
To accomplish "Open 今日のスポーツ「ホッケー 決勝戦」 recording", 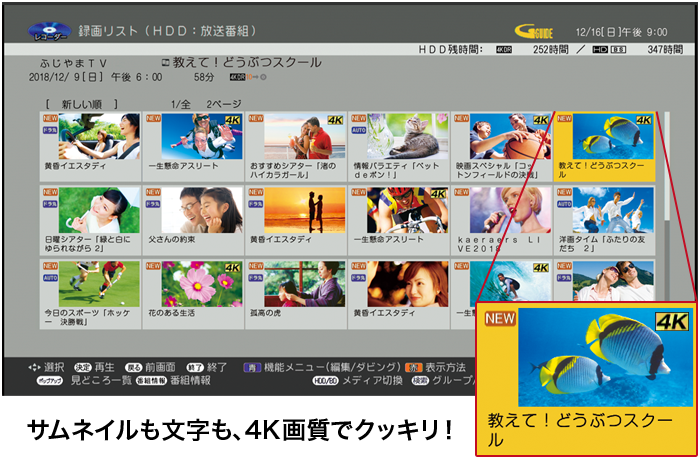I will 90,294.
